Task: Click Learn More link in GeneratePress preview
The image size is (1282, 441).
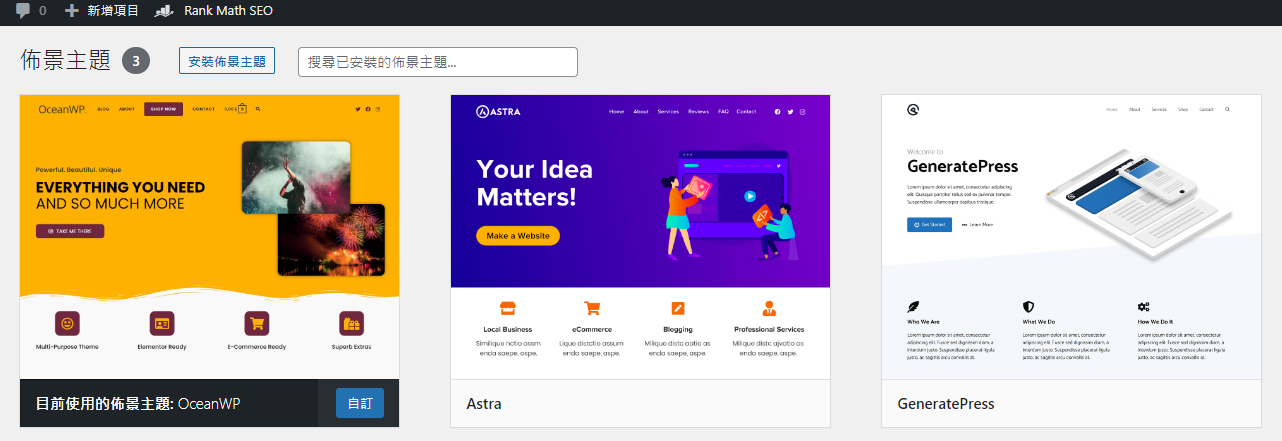Action: point(978,225)
